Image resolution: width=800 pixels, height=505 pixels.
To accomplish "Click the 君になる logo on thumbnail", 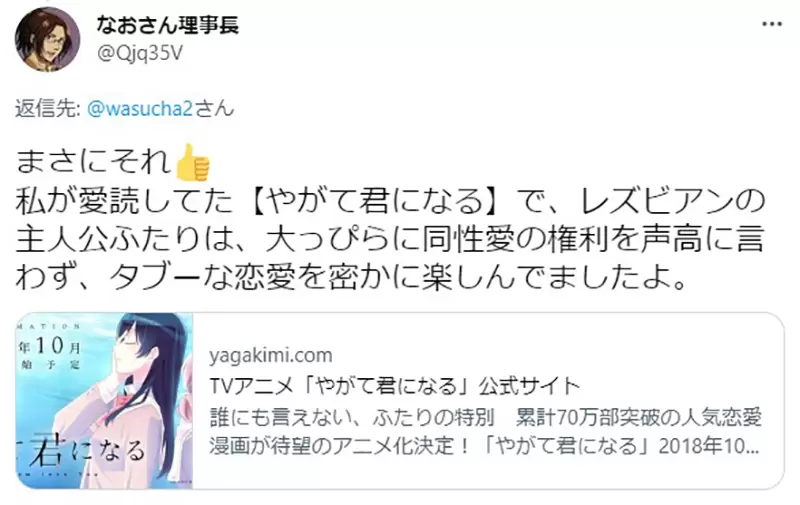I will pos(87,452).
